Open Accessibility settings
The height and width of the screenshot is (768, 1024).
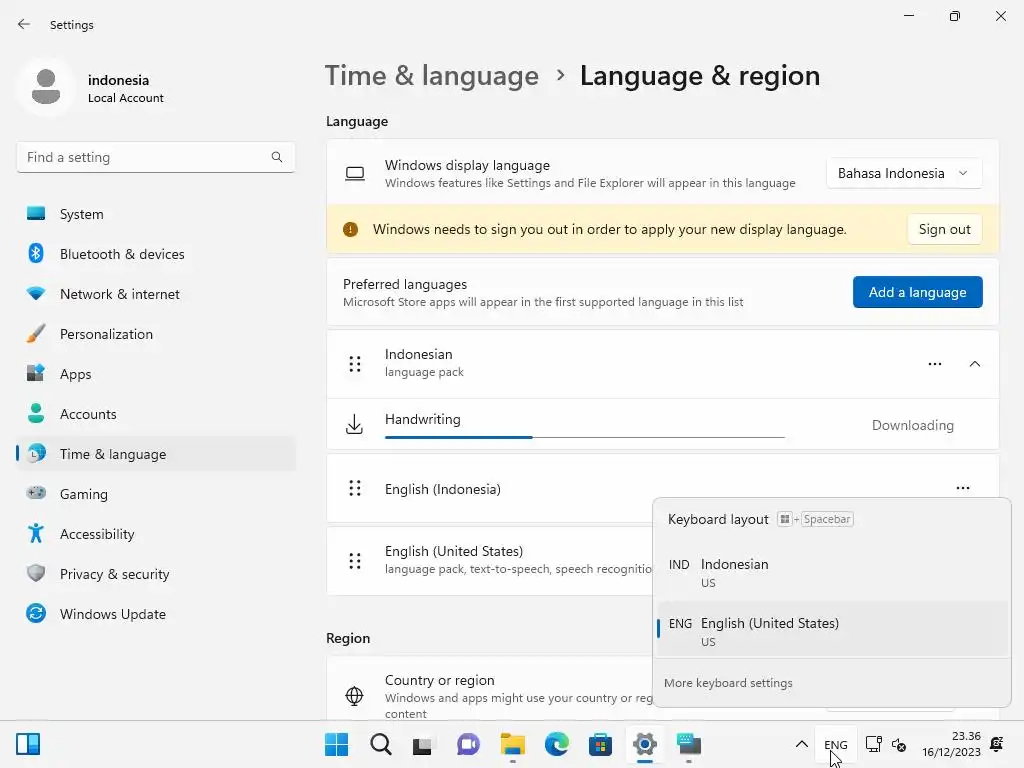[x=155, y=534]
